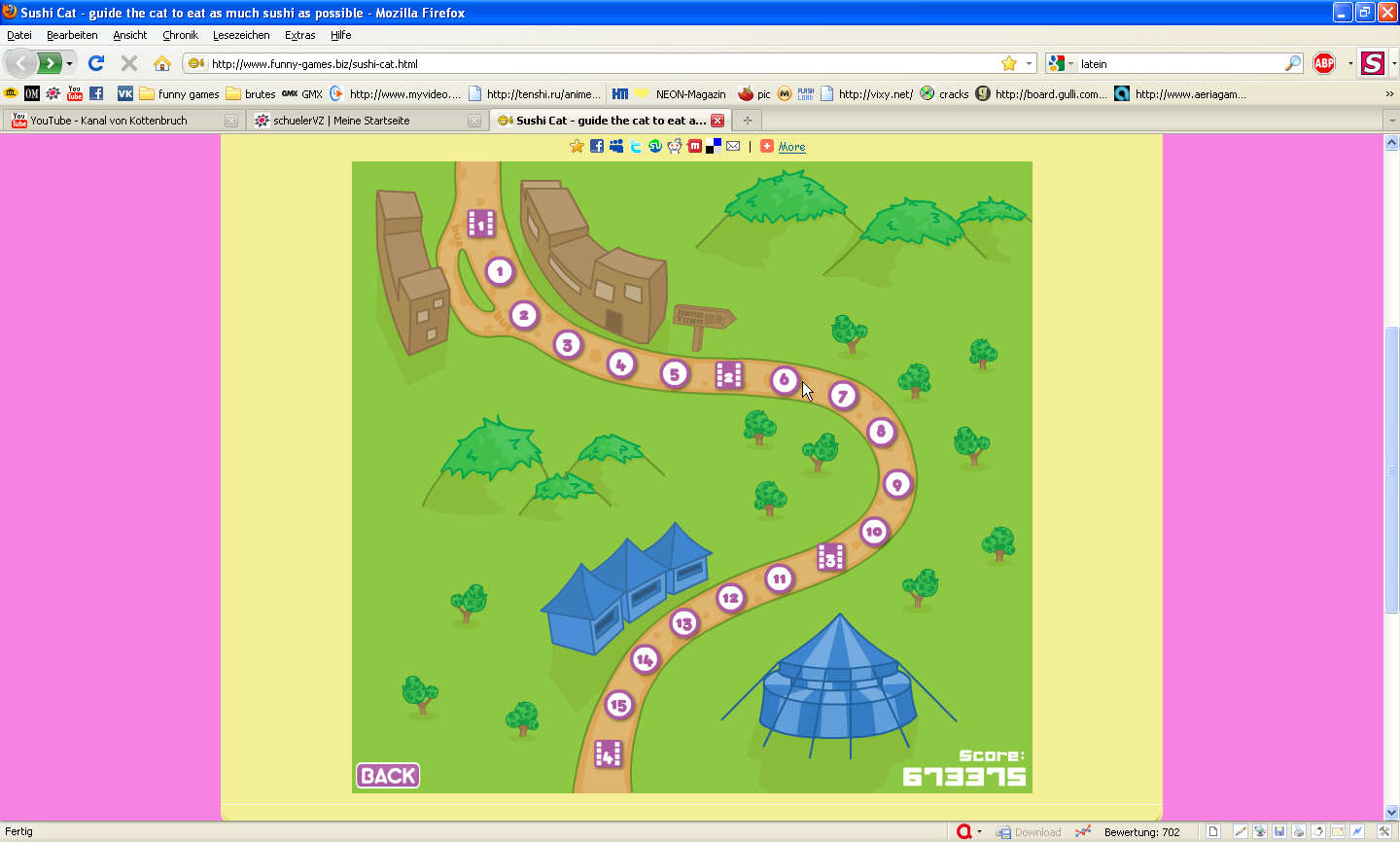The width and height of the screenshot is (1400, 842).
Task: Share the game via the Twitter icon
Action: 636,146
